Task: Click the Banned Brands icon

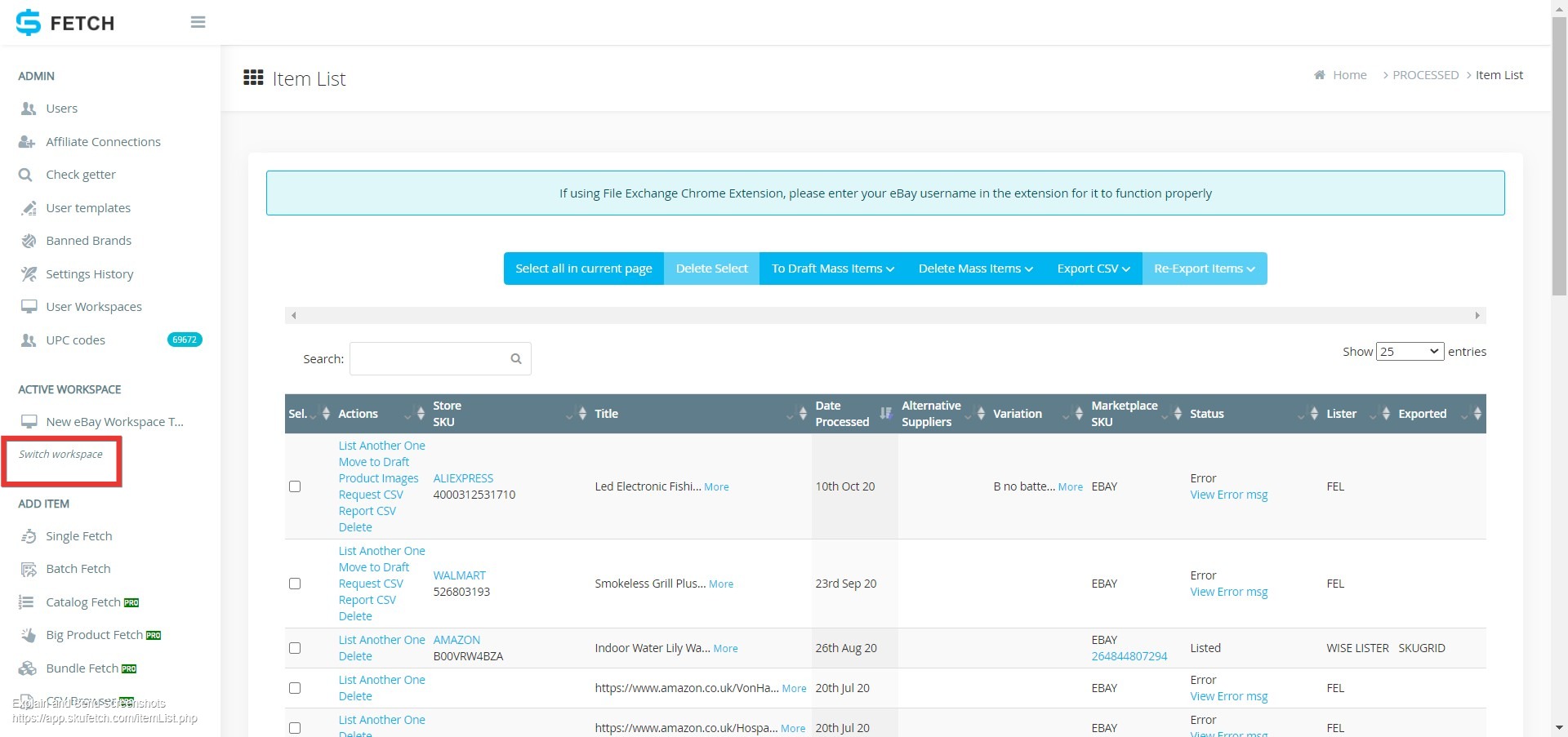Action: pyautogui.click(x=29, y=241)
